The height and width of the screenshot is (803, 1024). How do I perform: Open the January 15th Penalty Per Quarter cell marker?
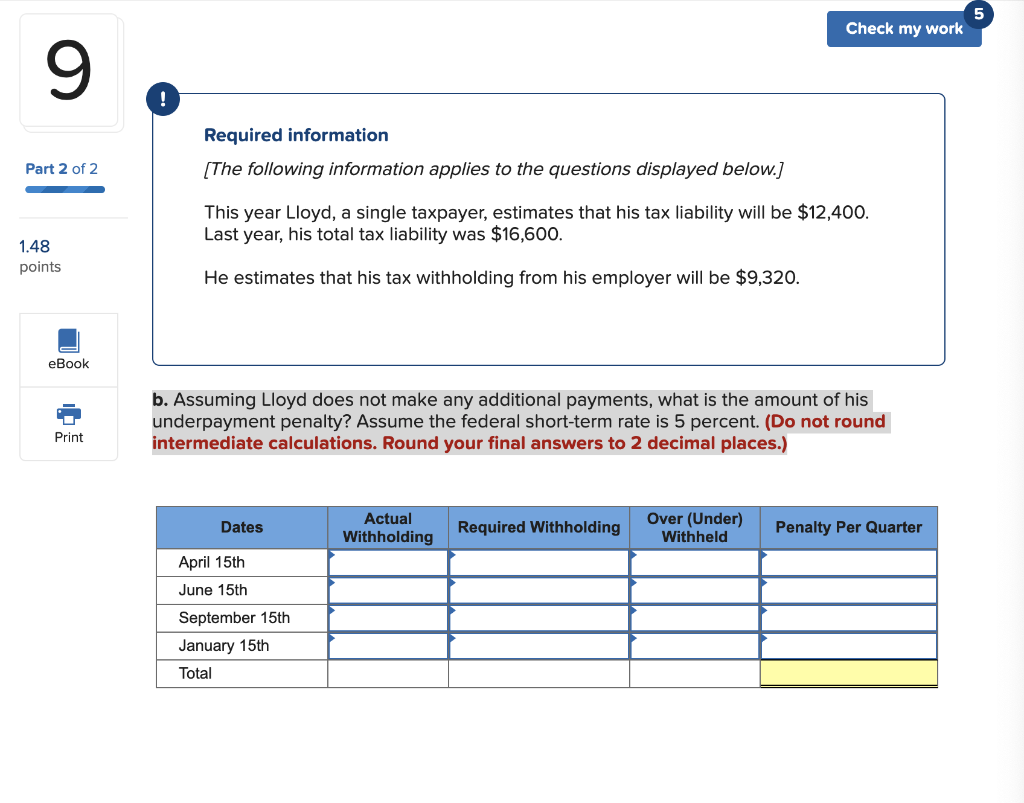click(848, 646)
